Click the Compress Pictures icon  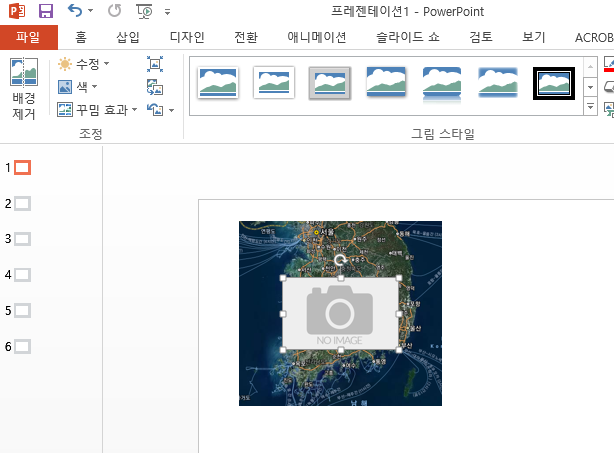tap(155, 64)
